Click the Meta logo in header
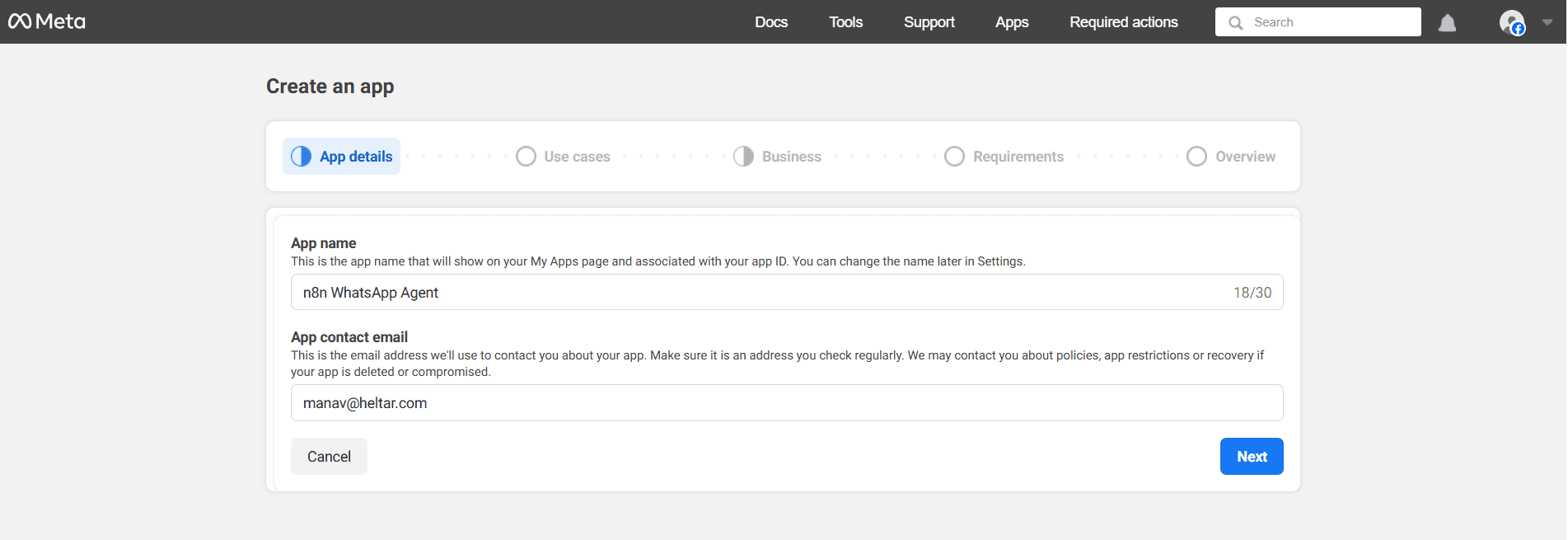The height and width of the screenshot is (540, 1568). click(47, 21)
